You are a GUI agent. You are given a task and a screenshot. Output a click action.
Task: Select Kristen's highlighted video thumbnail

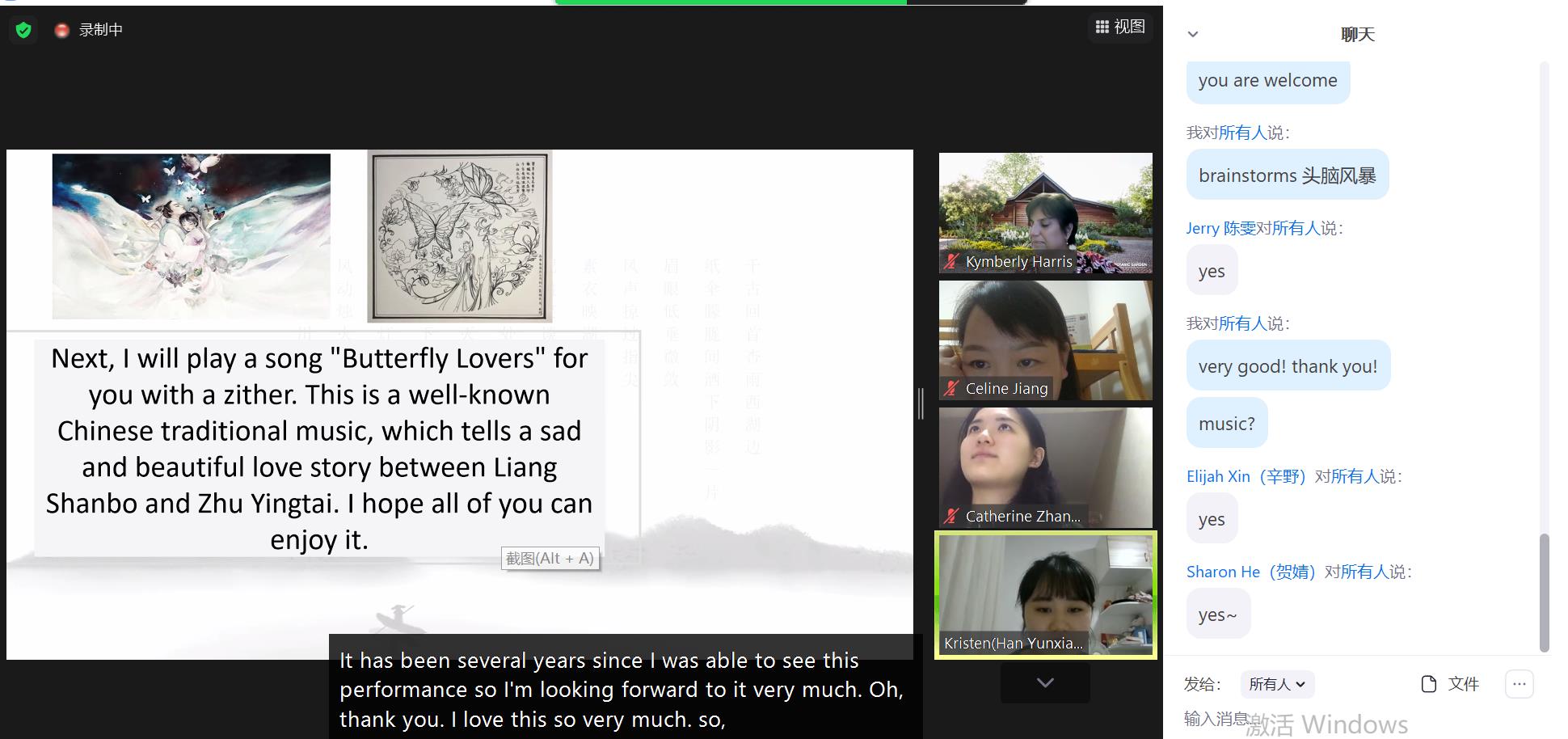point(1045,594)
